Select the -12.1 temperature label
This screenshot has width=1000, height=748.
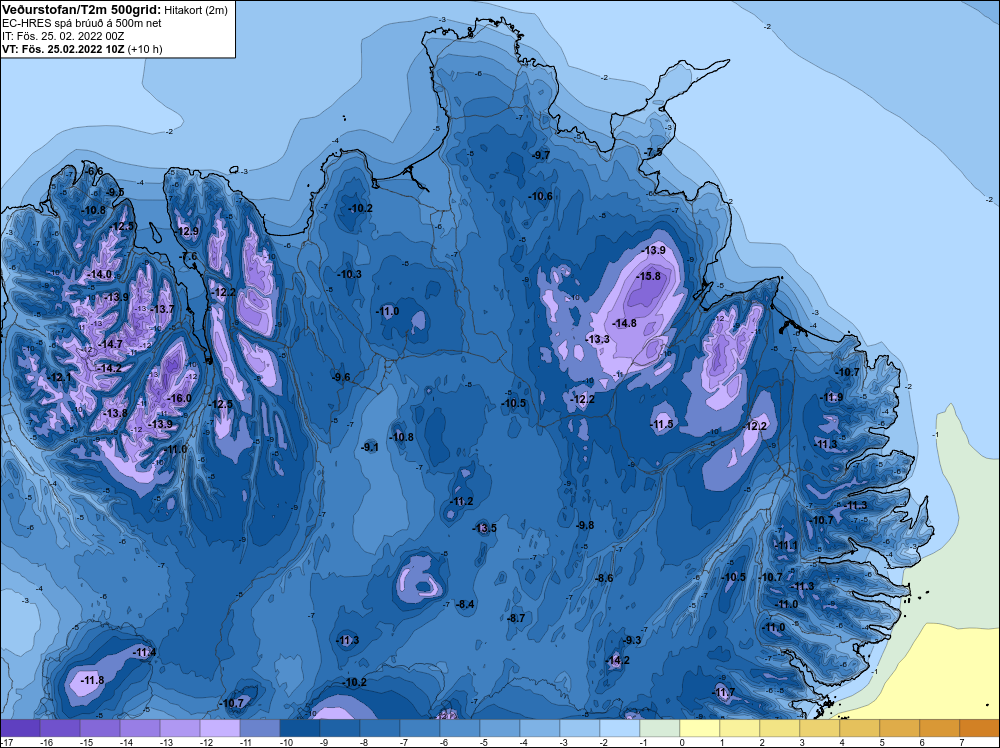pos(60,378)
